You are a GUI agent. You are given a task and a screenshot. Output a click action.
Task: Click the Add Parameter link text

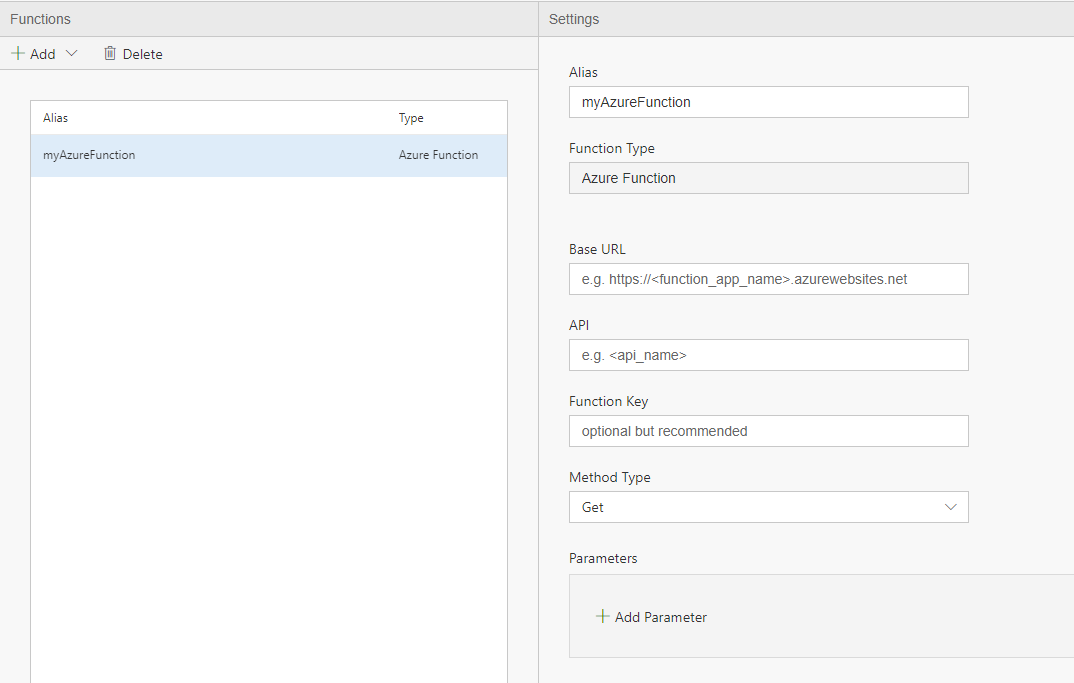click(661, 617)
